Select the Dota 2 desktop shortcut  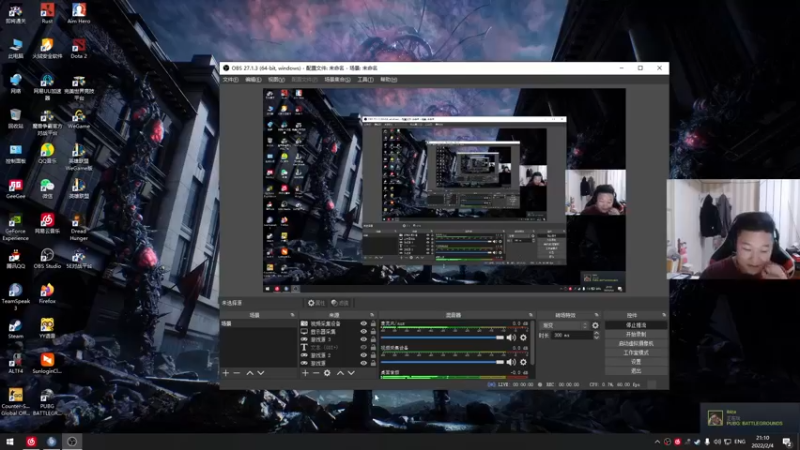[x=79, y=48]
